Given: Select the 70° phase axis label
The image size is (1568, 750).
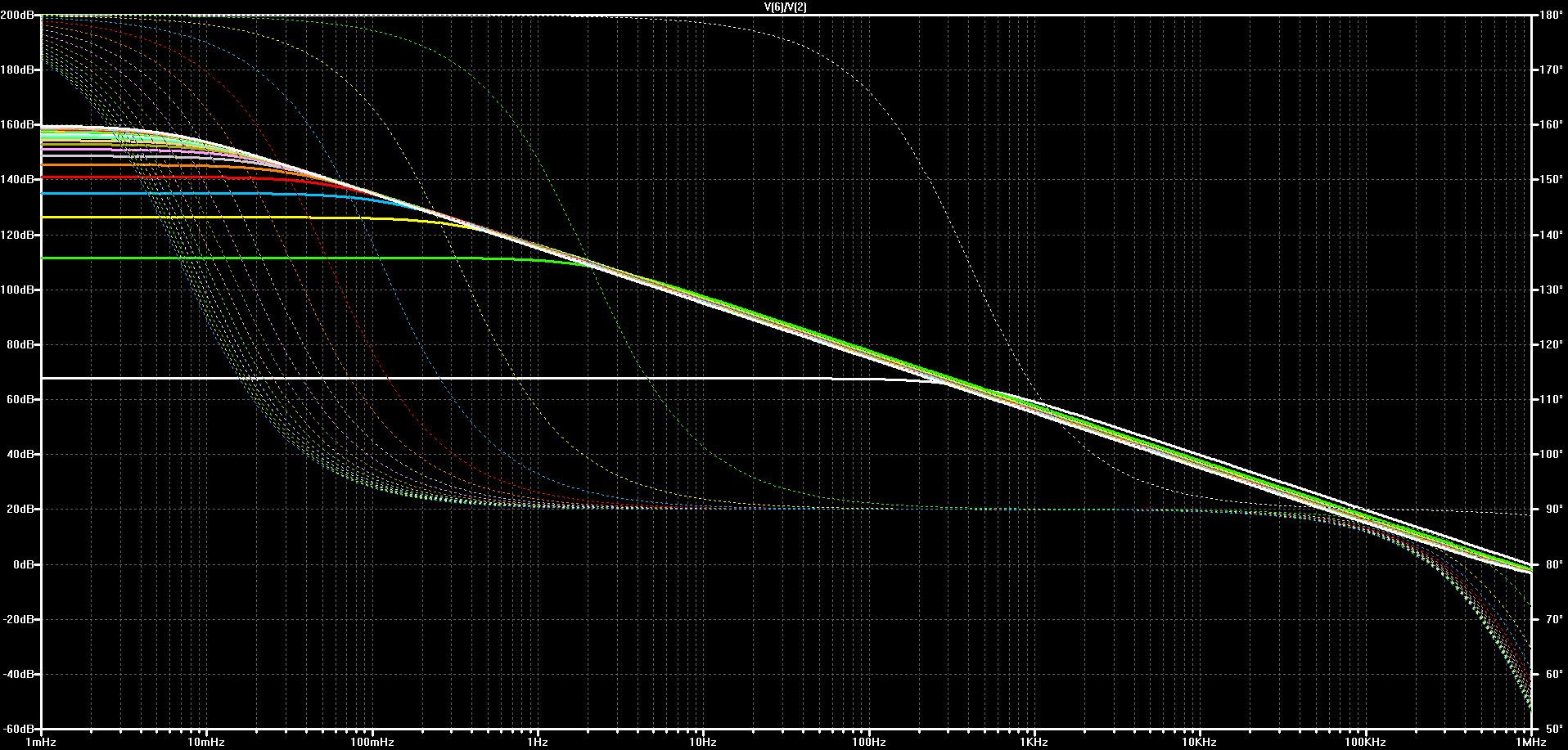Looking at the screenshot, I should pyautogui.click(x=1553, y=619).
